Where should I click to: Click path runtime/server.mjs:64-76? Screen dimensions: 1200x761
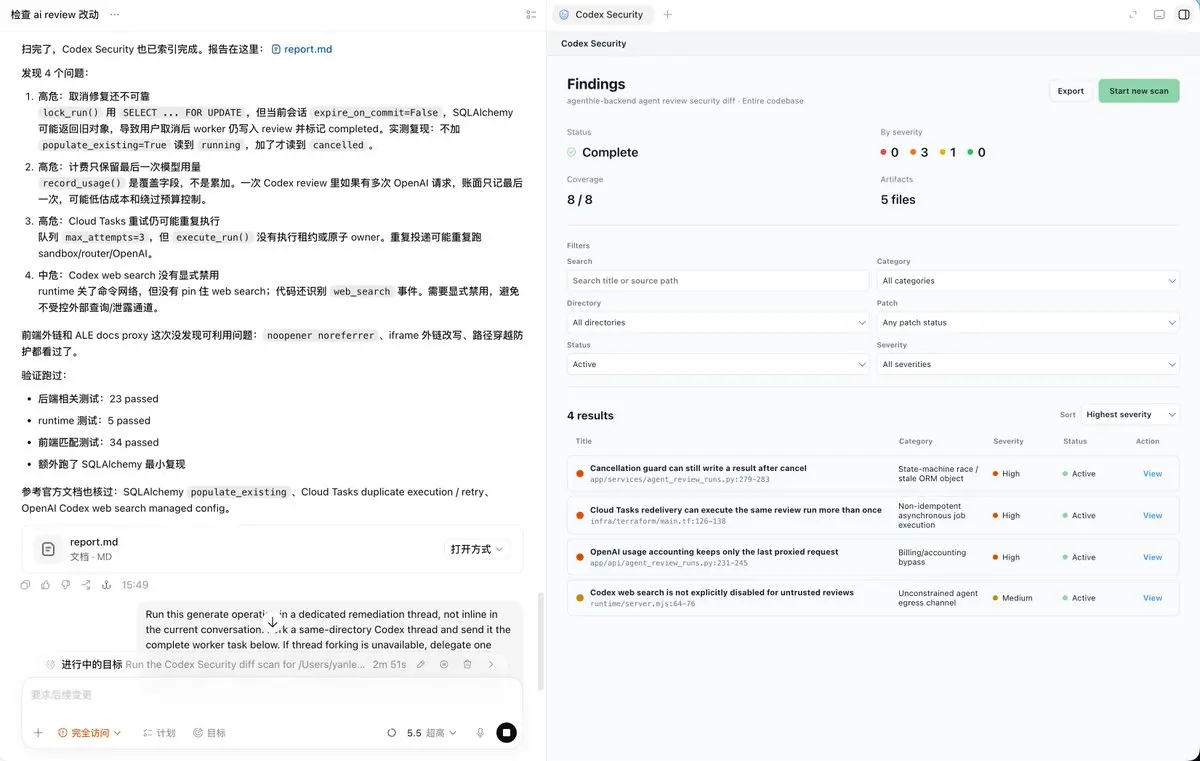click(x=643, y=604)
